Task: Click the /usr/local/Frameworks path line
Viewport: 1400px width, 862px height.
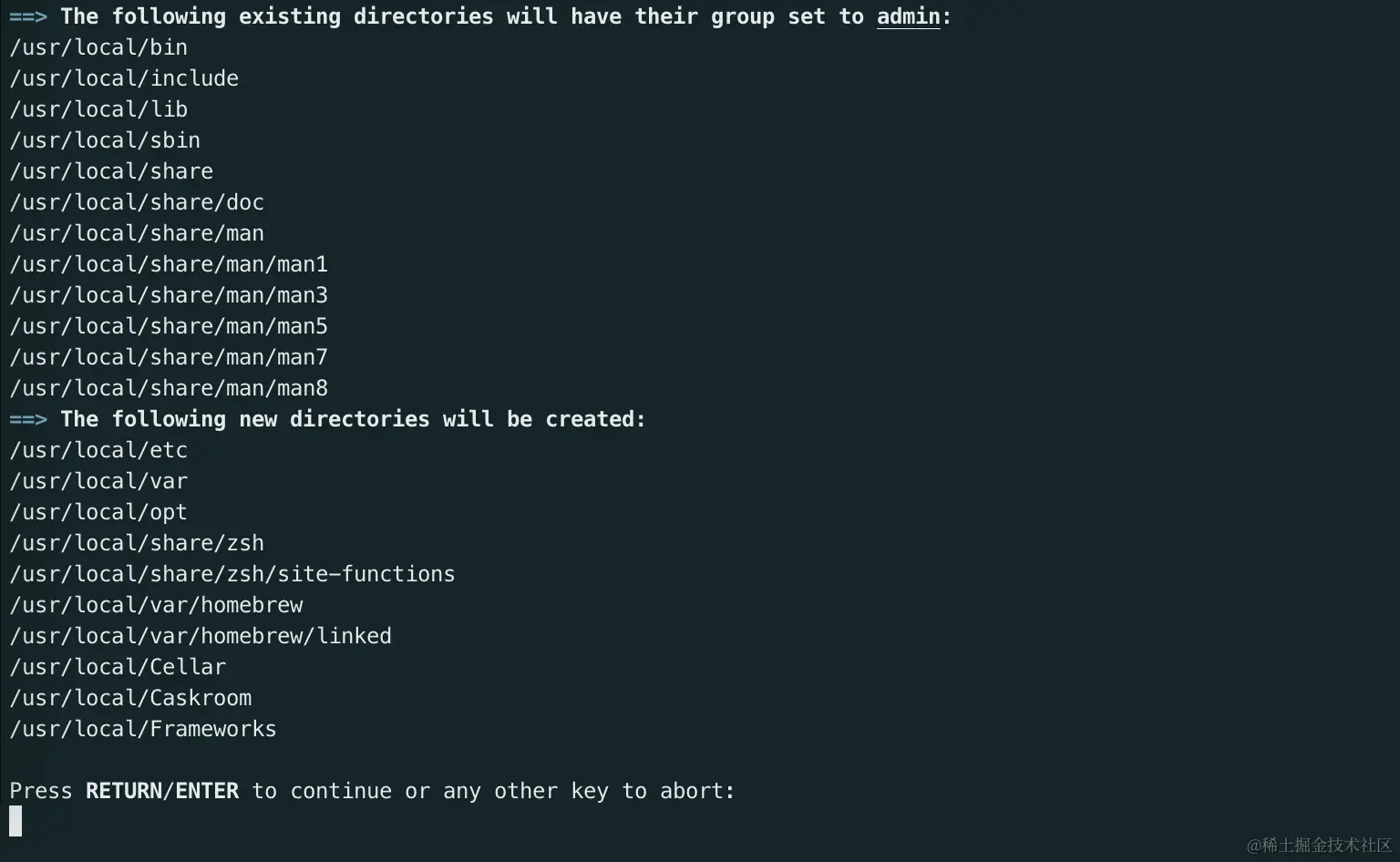Action: (x=143, y=729)
